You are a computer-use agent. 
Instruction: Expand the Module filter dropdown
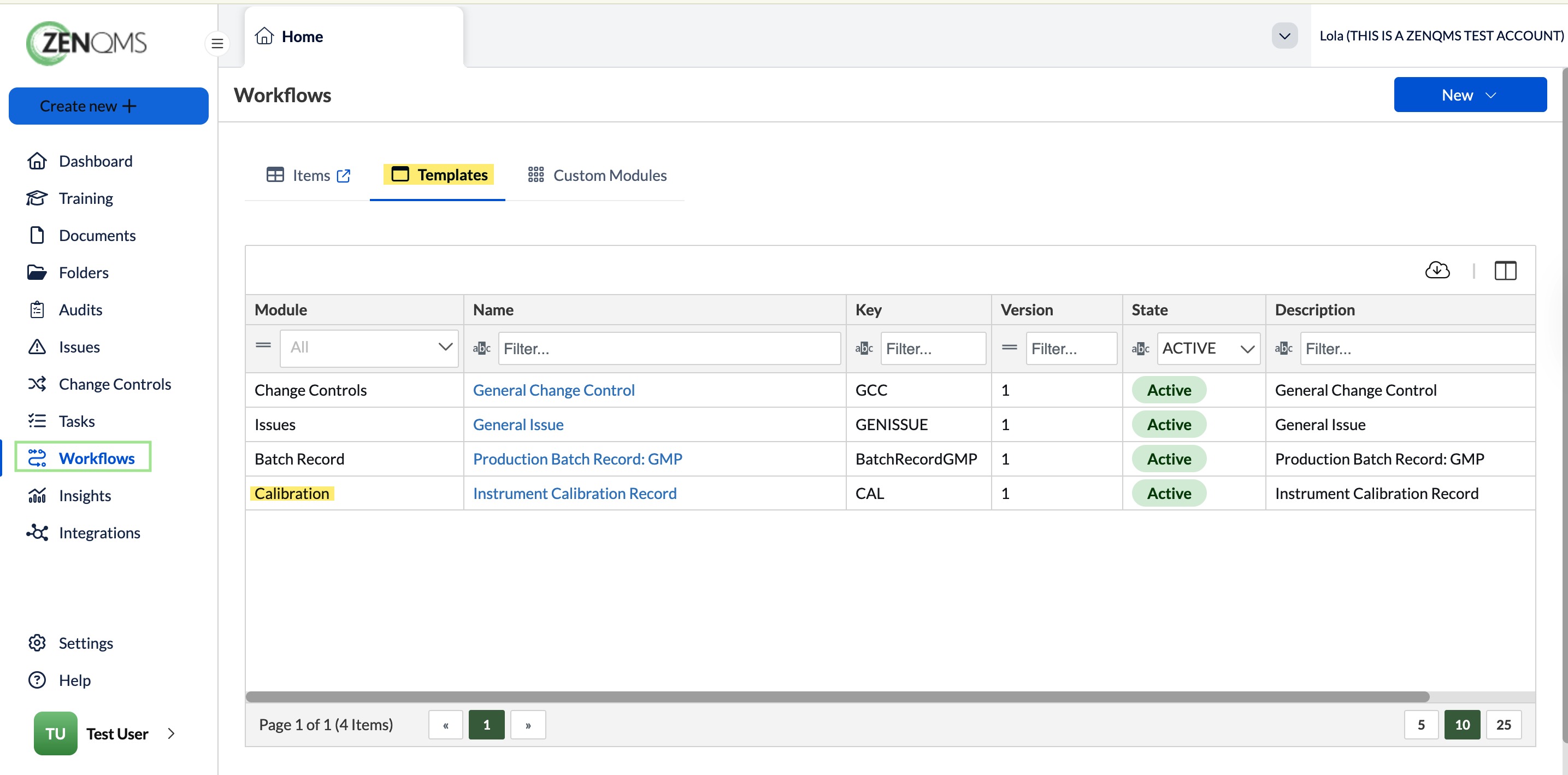[x=369, y=348]
